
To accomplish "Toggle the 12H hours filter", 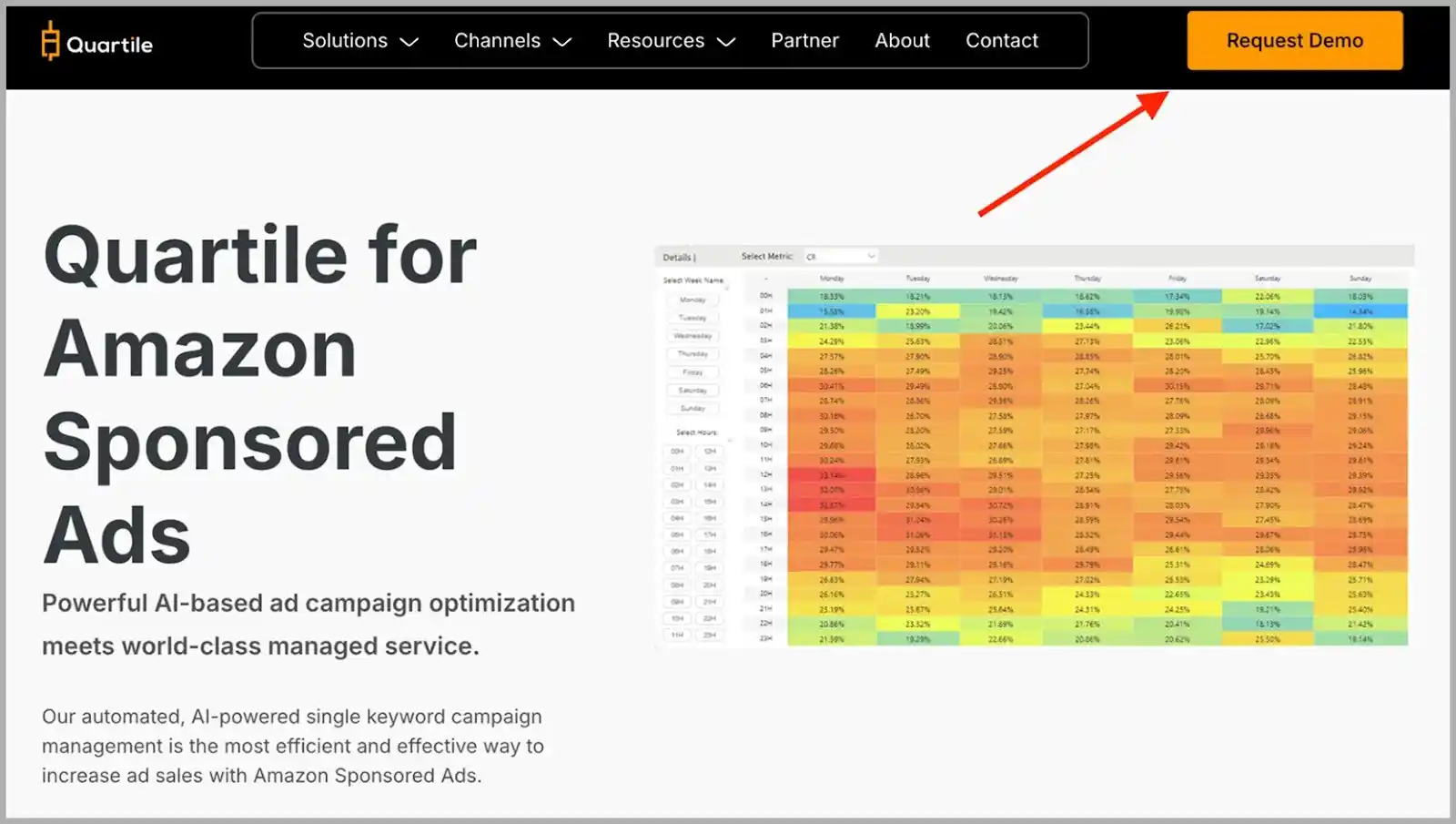I will (x=710, y=450).
